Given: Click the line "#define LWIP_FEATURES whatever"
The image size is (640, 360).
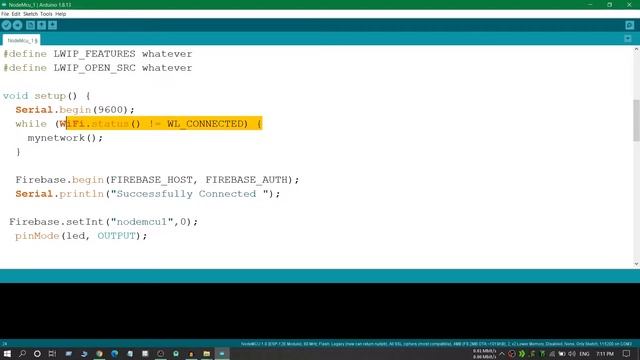Looking at the screenshot, I should coord(98,54).
